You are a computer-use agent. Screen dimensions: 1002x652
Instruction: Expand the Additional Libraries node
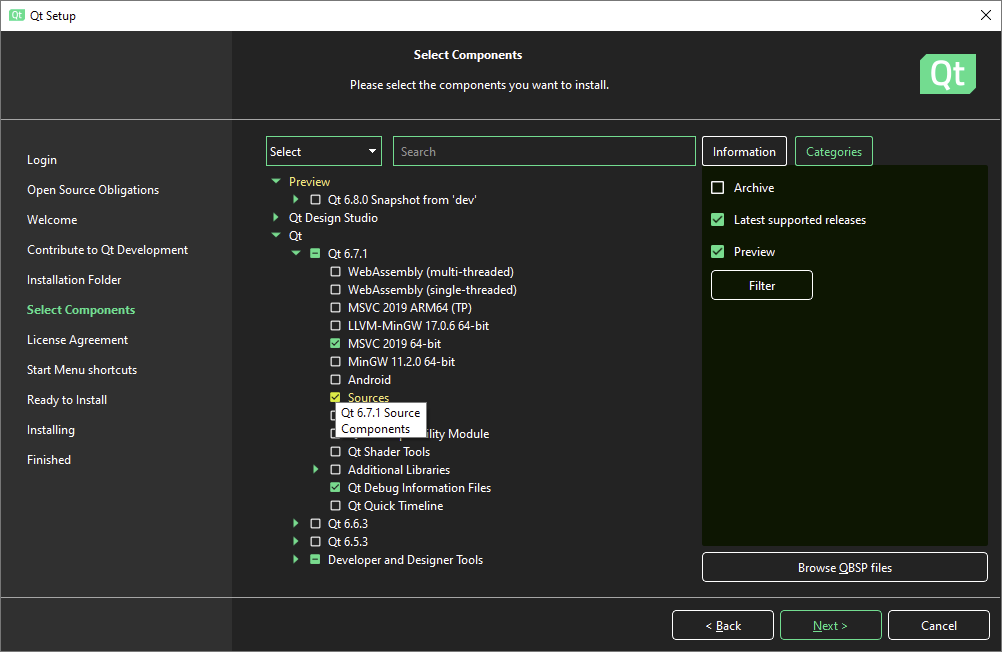(316, 470)
